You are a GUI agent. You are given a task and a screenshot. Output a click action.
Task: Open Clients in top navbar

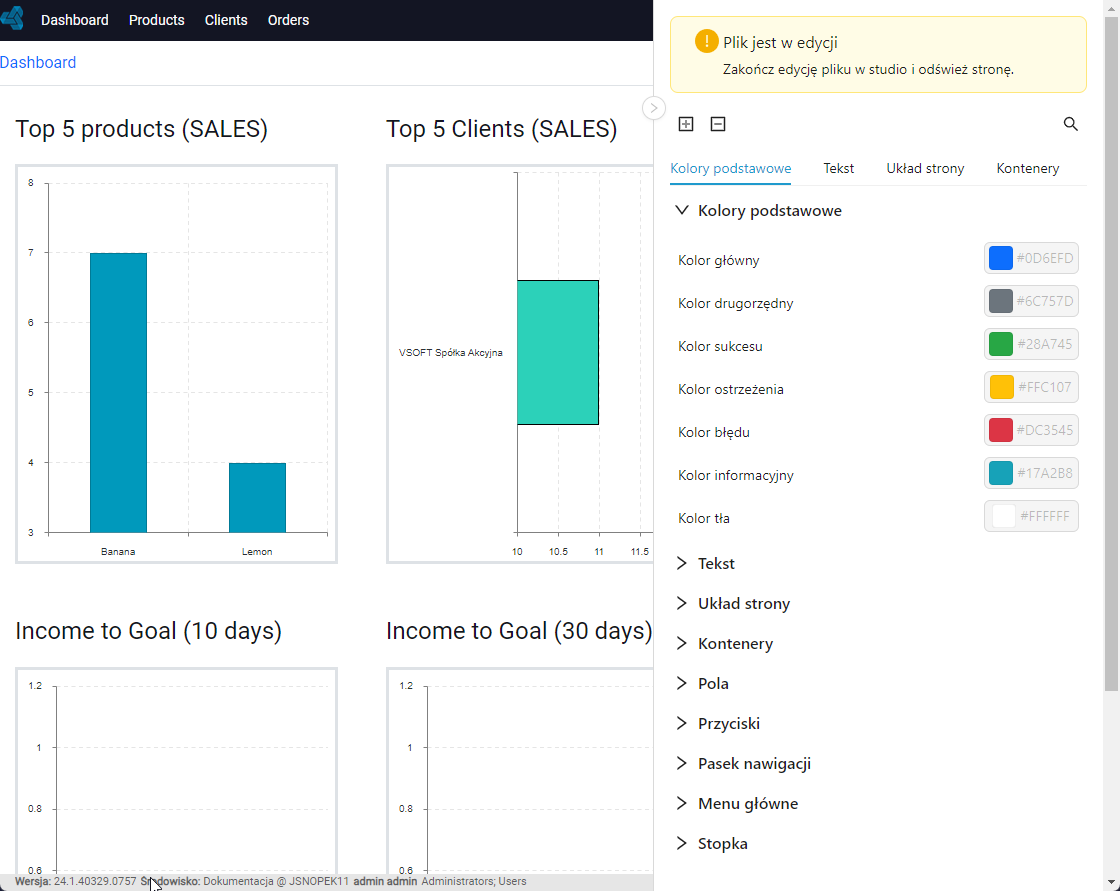[226, 20]
